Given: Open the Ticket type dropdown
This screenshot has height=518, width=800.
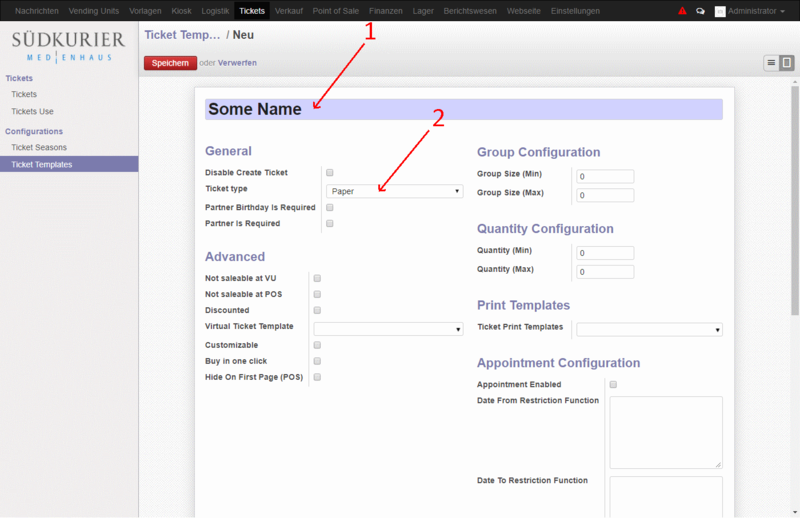Looking at the screenshot, I should [394, 191].
